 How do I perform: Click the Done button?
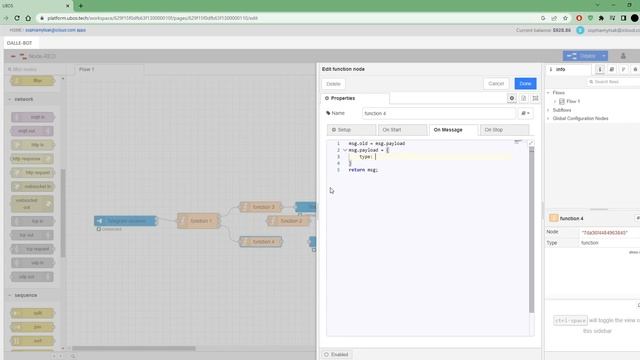[x=525, y=84]
